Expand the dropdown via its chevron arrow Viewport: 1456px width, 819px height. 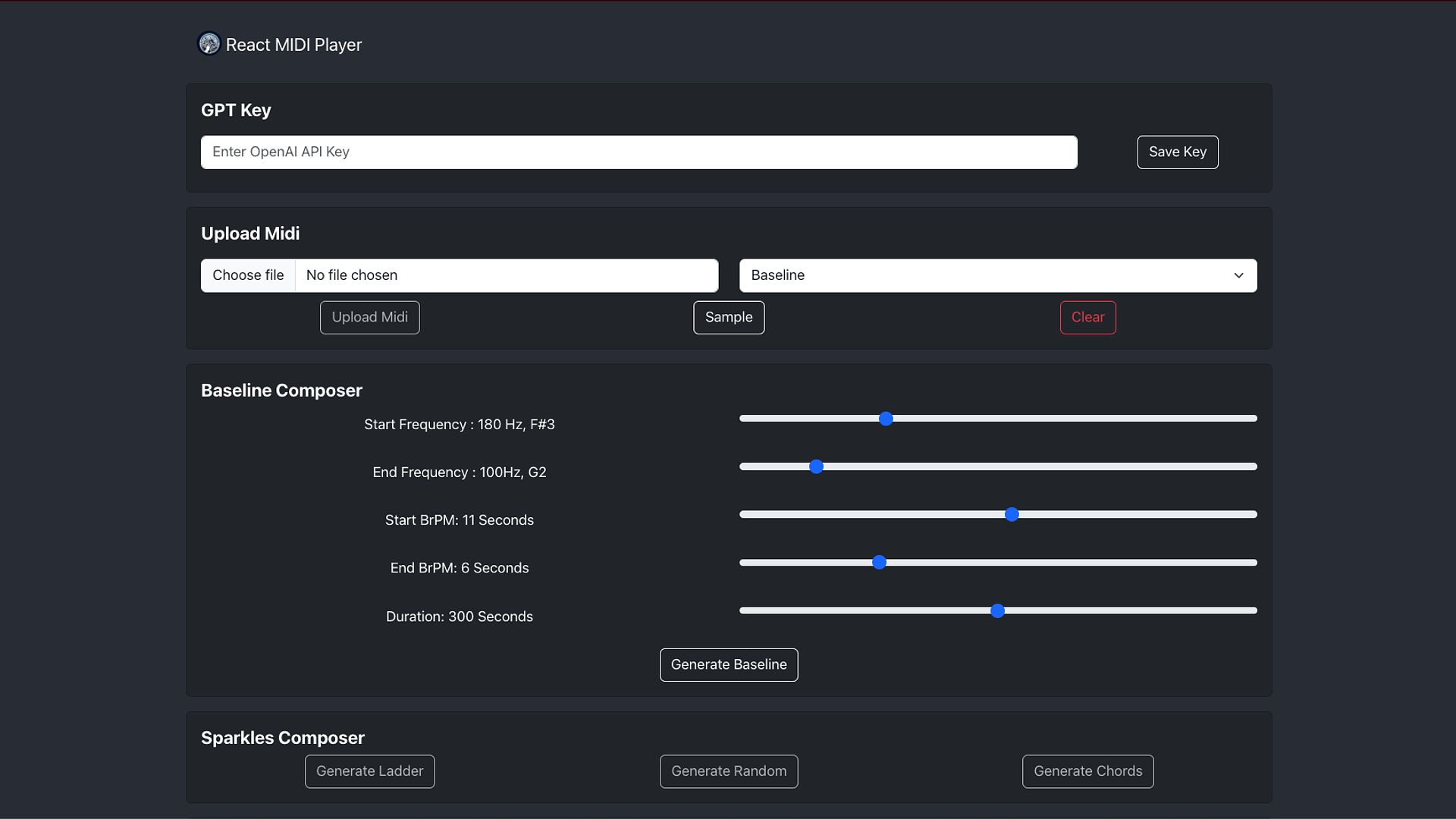1238,275
